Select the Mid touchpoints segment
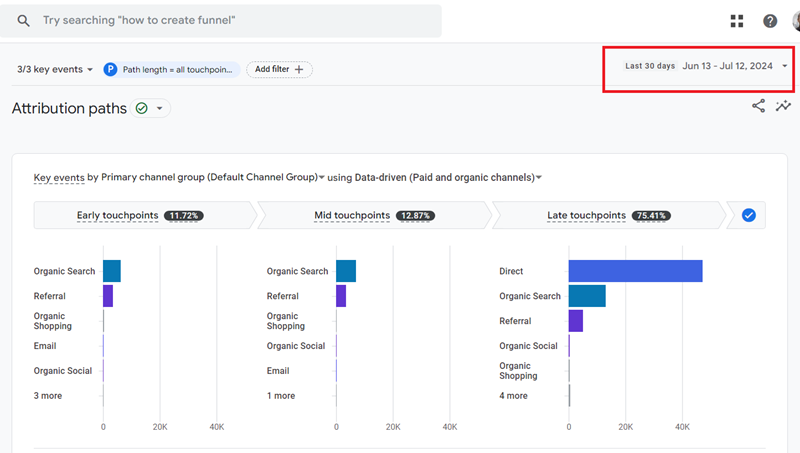Viewport: 800px width, 453px height. click(374, 215)
